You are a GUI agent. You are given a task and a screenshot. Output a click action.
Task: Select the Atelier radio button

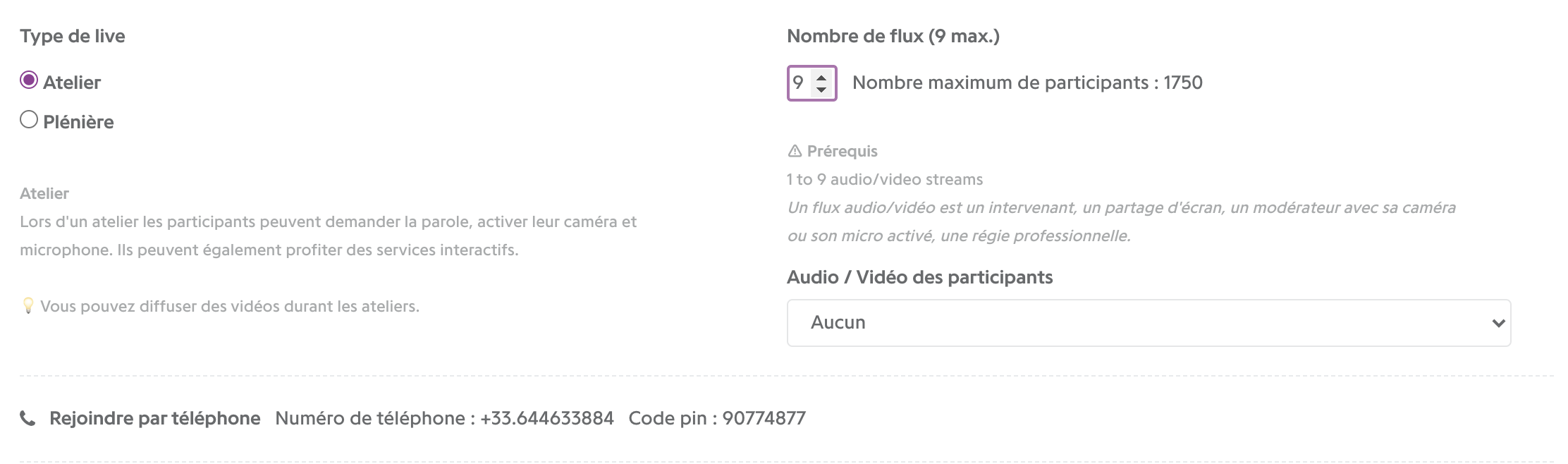29,80
